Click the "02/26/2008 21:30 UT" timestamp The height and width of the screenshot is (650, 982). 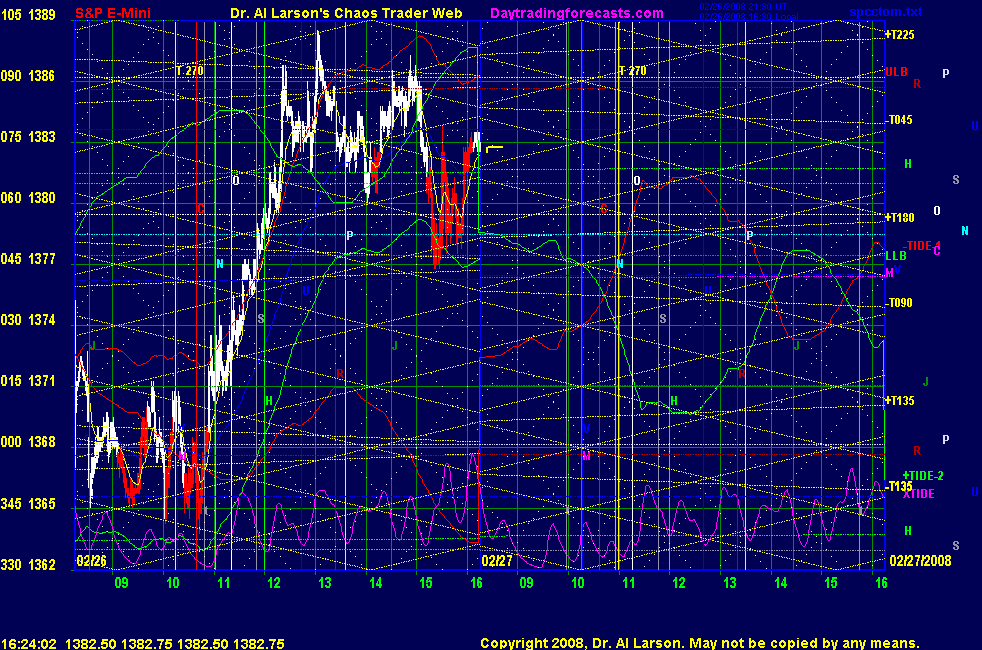tap(743, 7)
